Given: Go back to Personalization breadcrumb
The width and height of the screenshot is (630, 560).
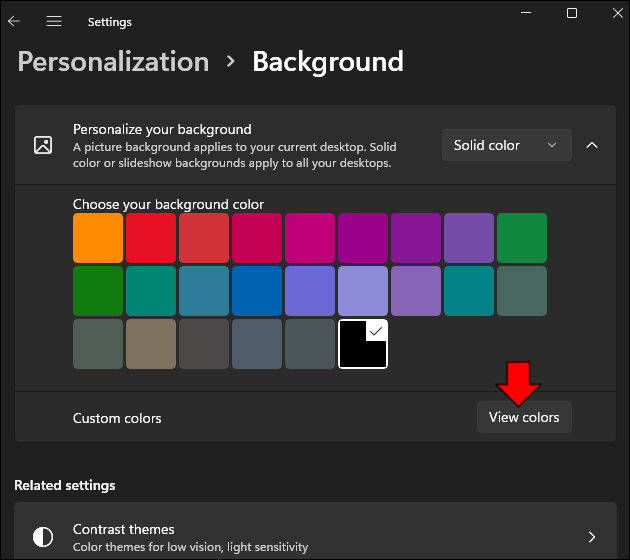Looking at the screenshot, I should pyautogui.click(x=113, y=62).
